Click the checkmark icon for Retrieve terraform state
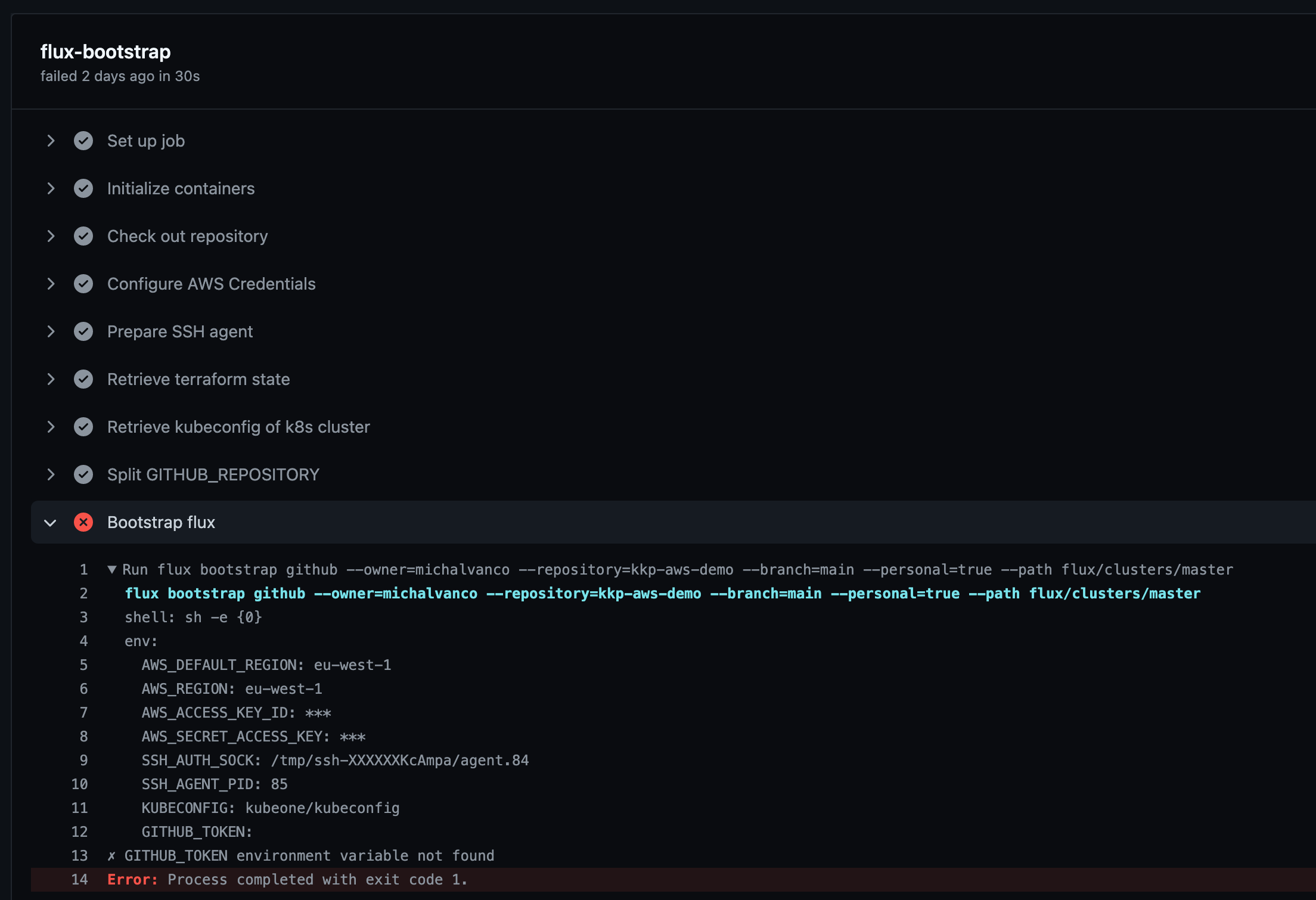 [x=83, y=379]
